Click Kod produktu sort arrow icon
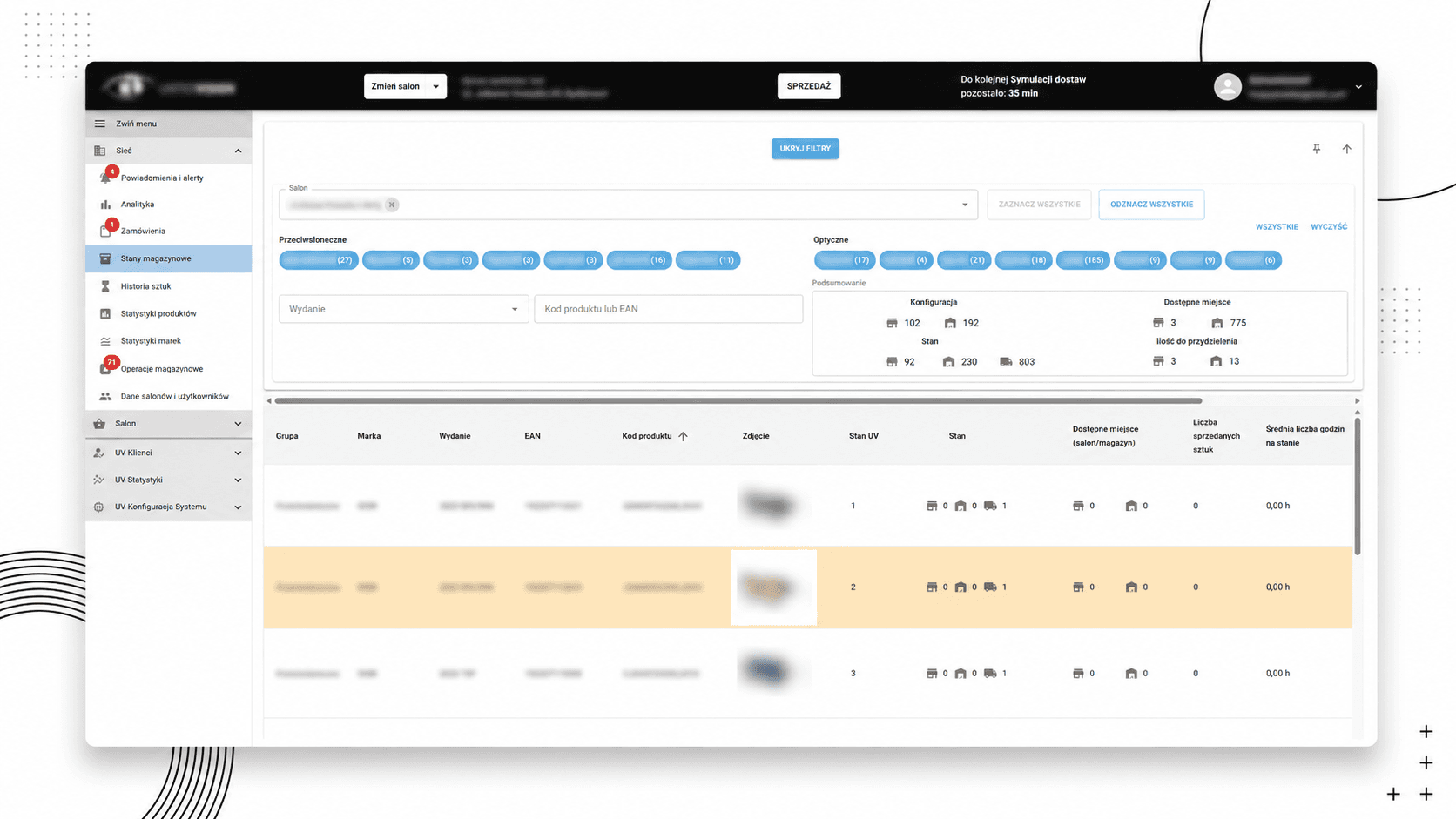 683,436
